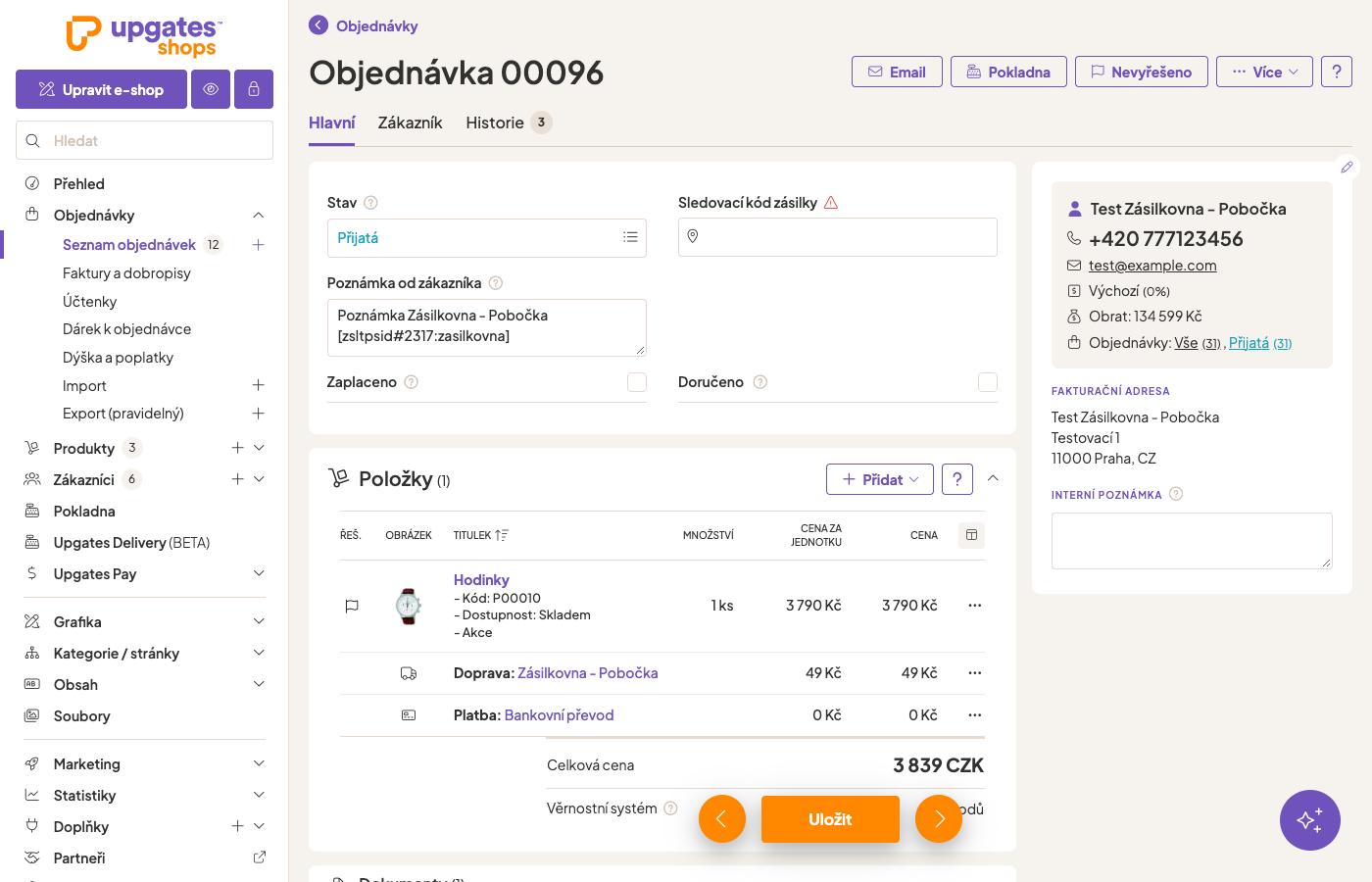Click the plus icon next to Import
Viewport: 1372px width, 882px height.
tap(259, 385)
